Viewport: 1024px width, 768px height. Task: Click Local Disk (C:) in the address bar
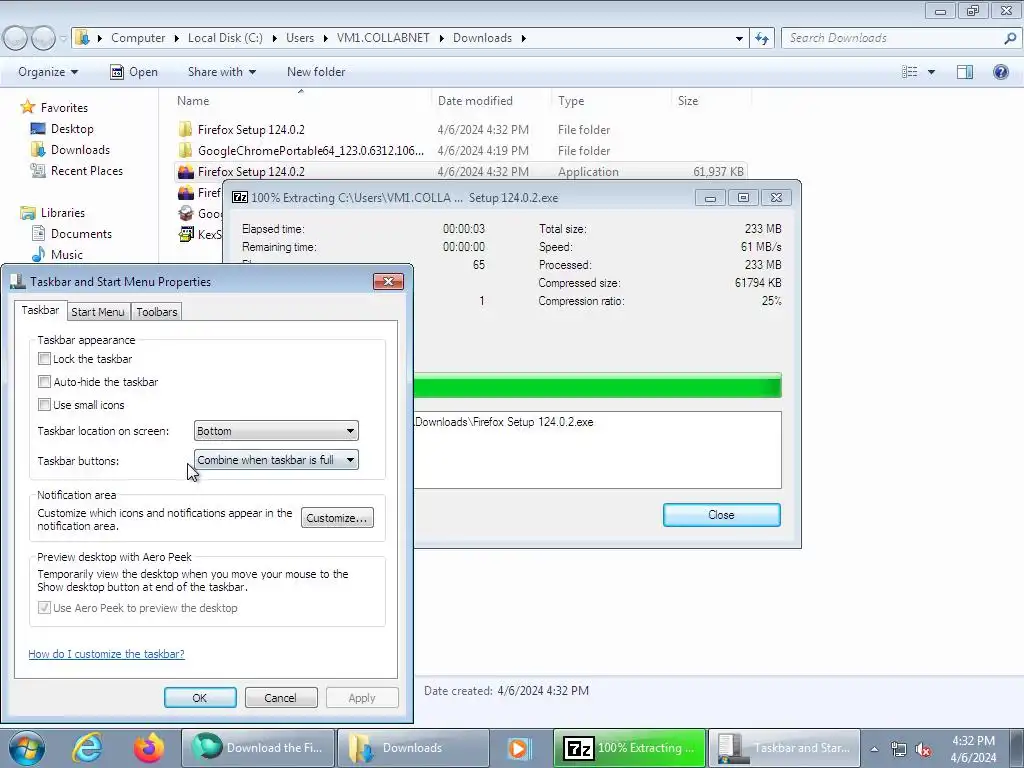[x=225, y=38]
